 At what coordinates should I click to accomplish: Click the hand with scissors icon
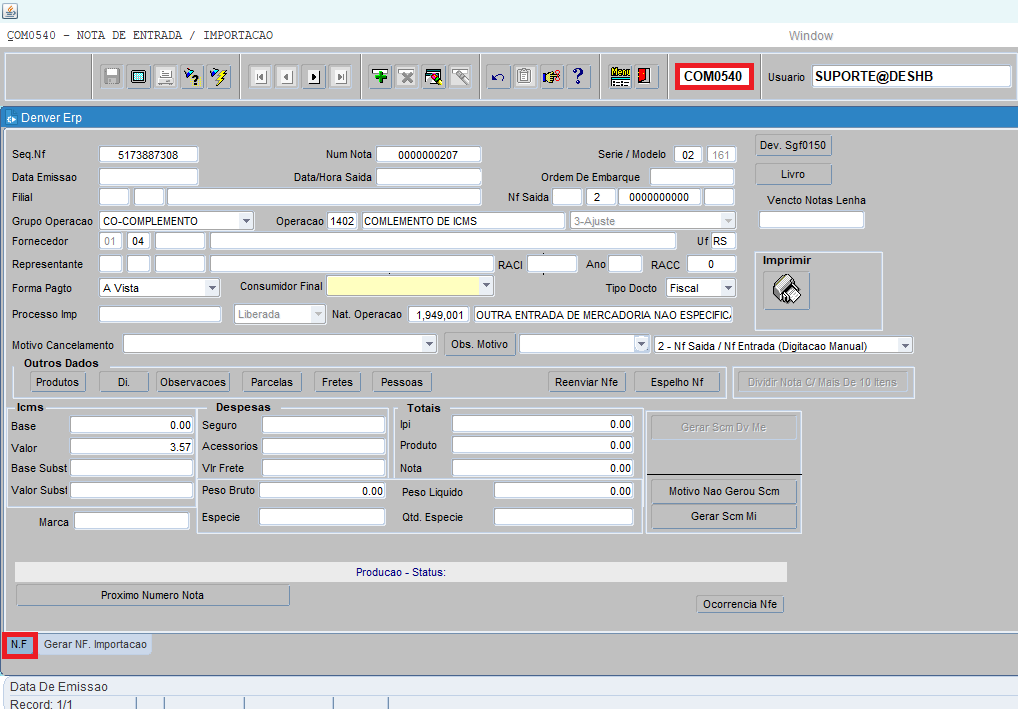pos(551,77)
